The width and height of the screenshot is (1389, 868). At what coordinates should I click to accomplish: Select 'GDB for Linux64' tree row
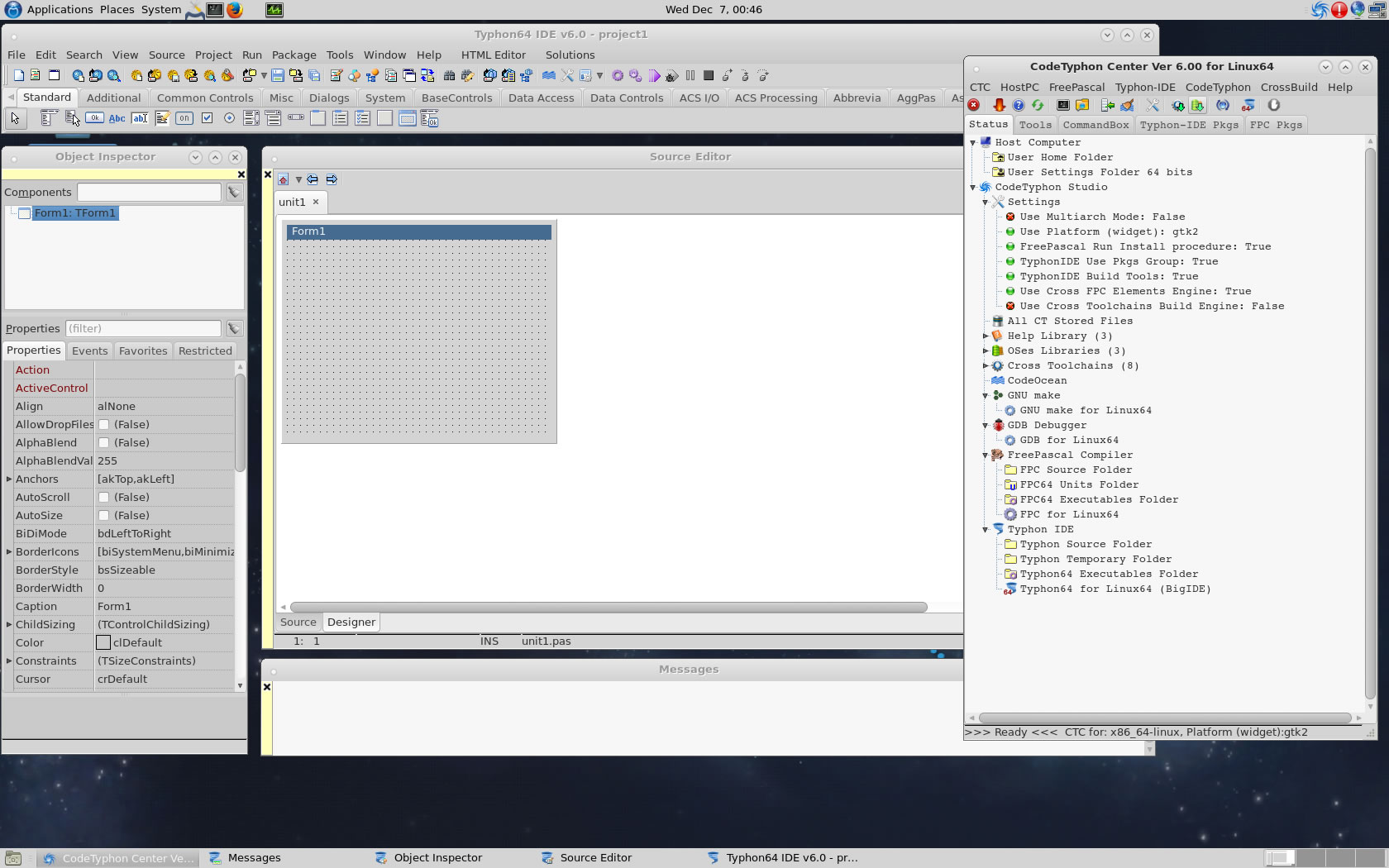pos(1069,440)
